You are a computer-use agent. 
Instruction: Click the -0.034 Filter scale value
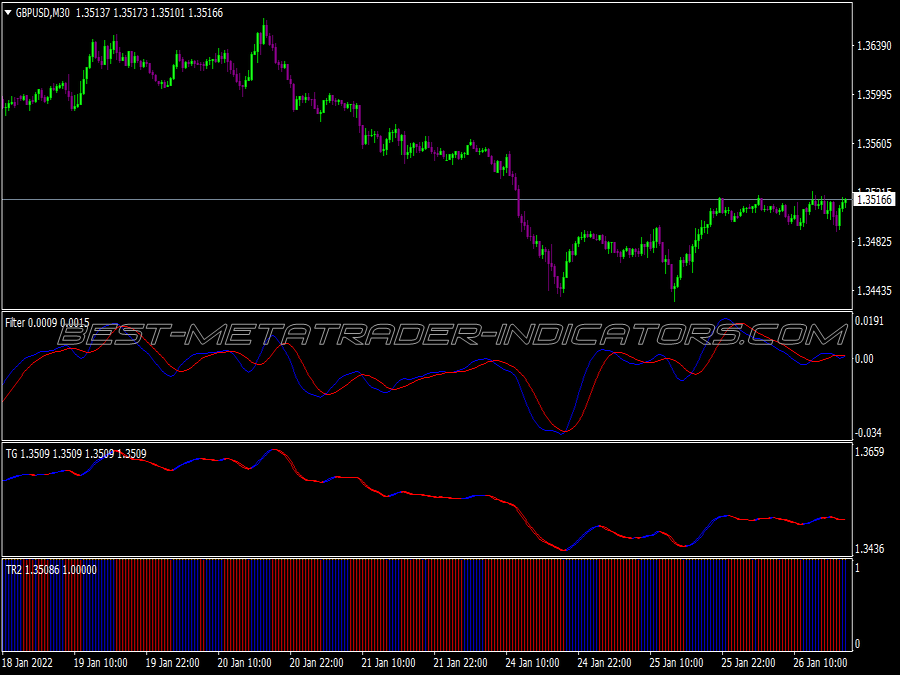[868, 433]
